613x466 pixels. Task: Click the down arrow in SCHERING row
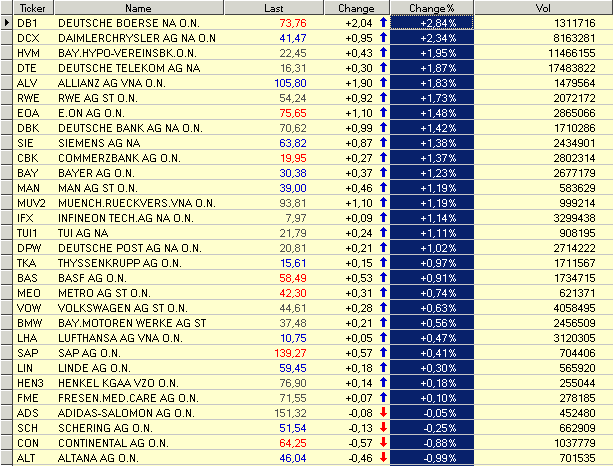[x=383, y=427]
